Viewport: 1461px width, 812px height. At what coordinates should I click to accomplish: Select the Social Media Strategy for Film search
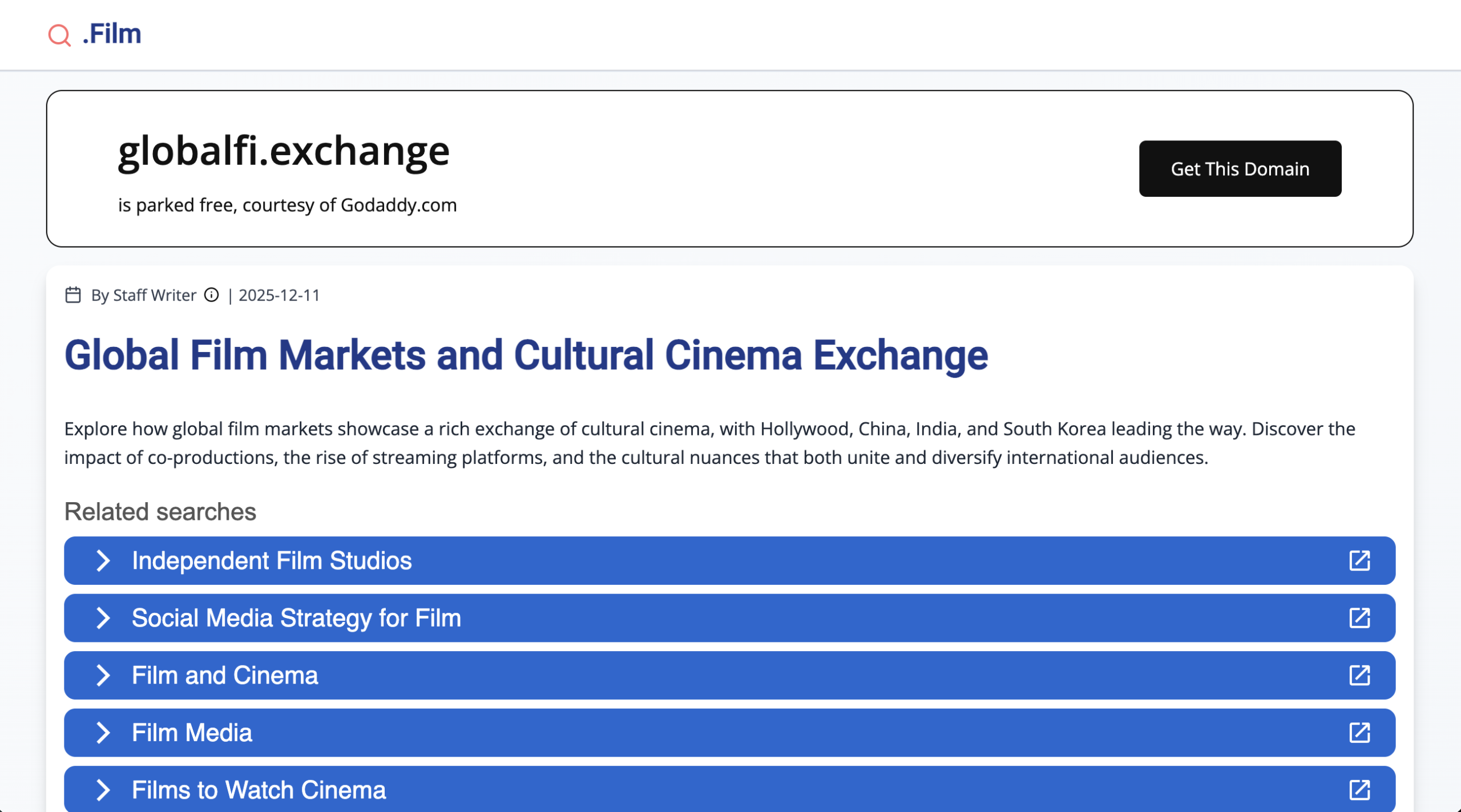pyautogui.click(x=297, y=618)
